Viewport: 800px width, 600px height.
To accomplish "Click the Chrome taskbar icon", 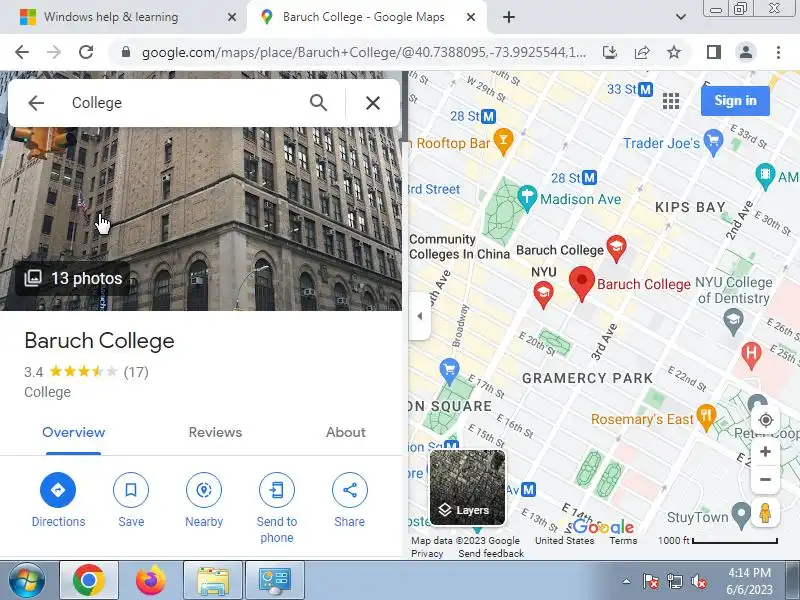I will (89, 581).
